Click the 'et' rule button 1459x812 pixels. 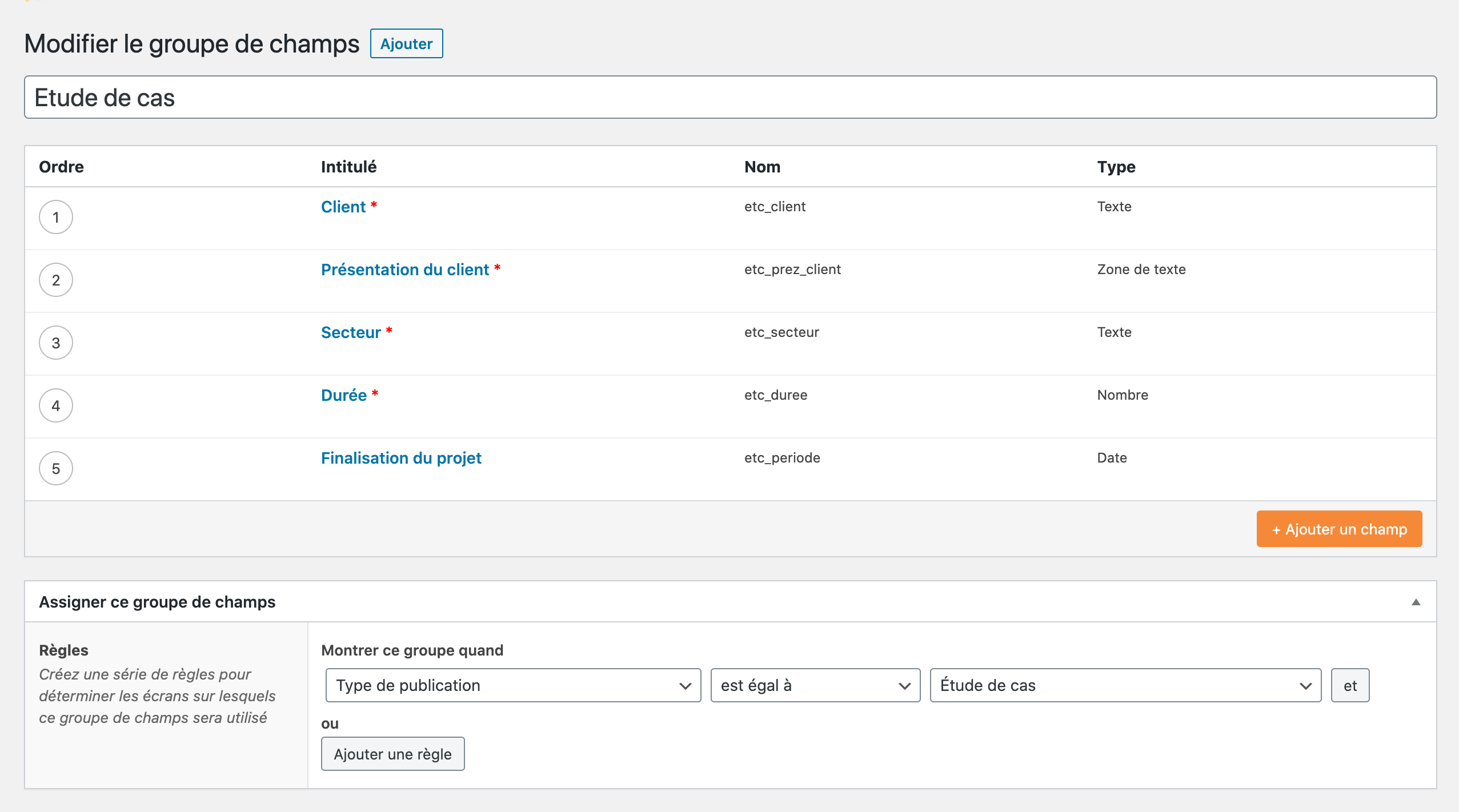pos(1350,685)
